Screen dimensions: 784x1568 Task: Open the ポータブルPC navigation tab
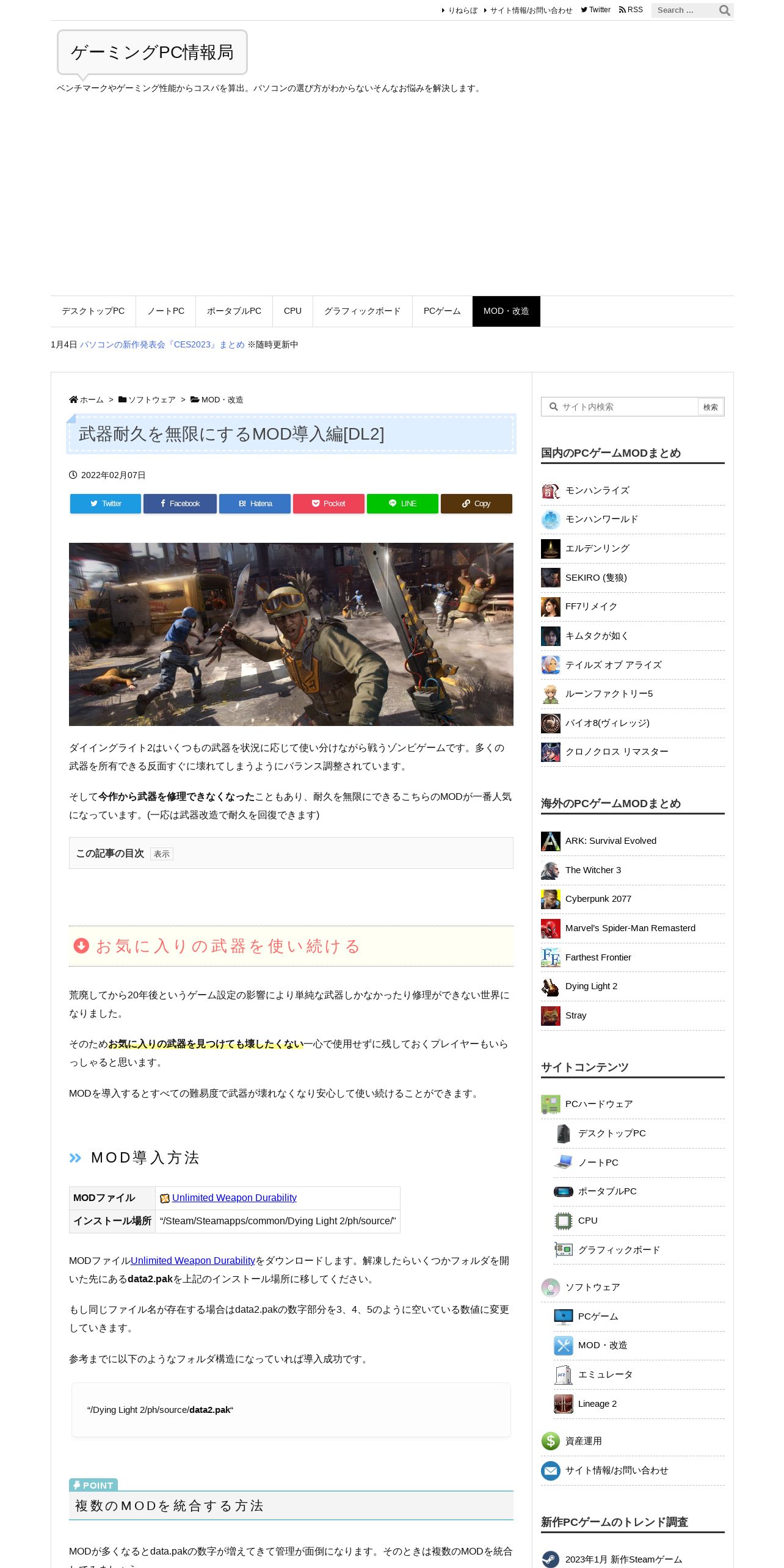tap(234, 311)
